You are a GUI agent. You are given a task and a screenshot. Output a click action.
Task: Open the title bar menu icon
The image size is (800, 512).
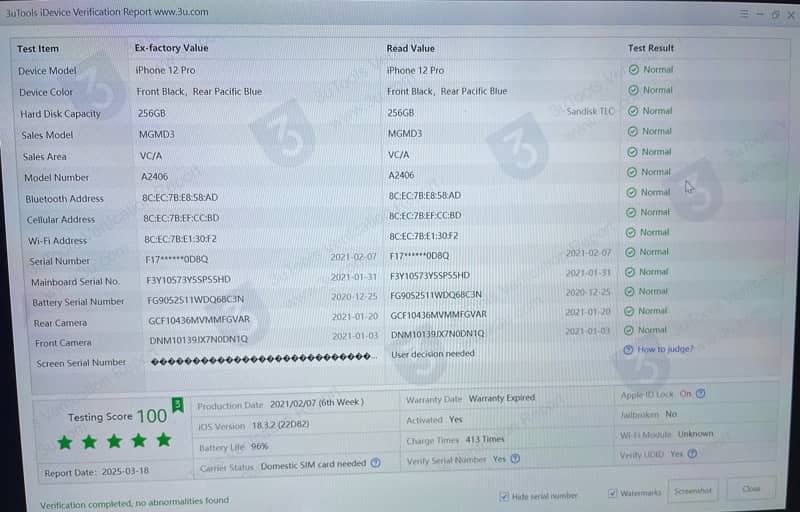click(x=744, y=14)
